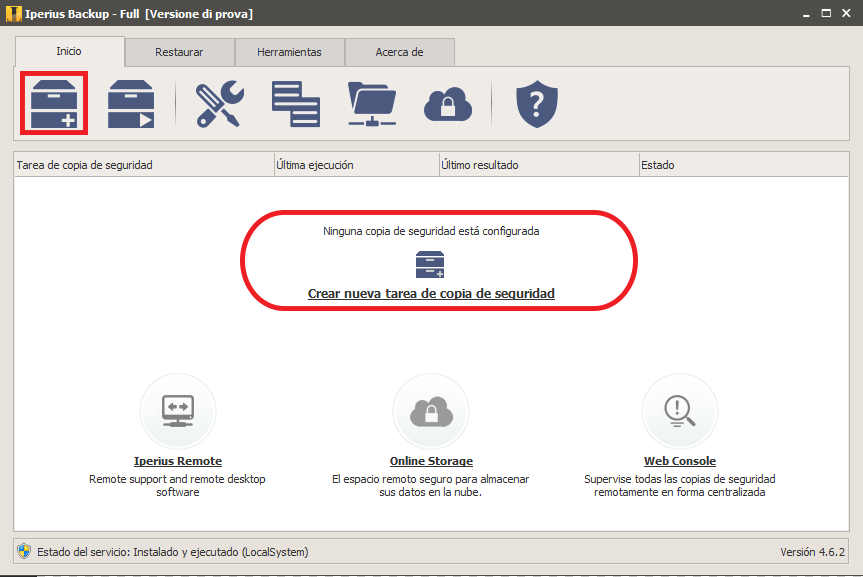863x577 pixels.
Task: Click the Web Console magnifier icon
Action: pos(680,411)
